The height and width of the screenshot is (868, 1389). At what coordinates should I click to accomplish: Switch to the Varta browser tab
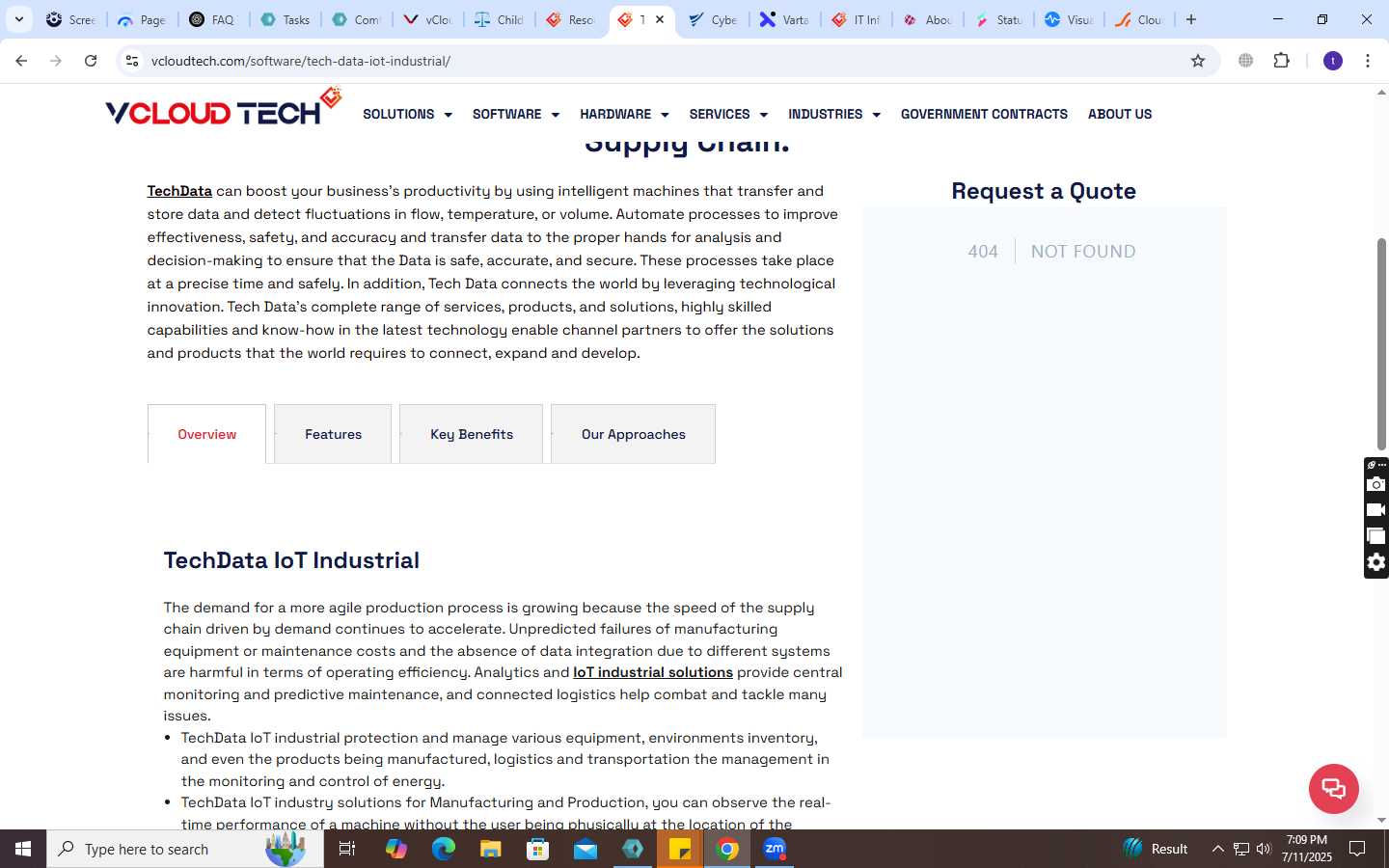tap(784, 19)
